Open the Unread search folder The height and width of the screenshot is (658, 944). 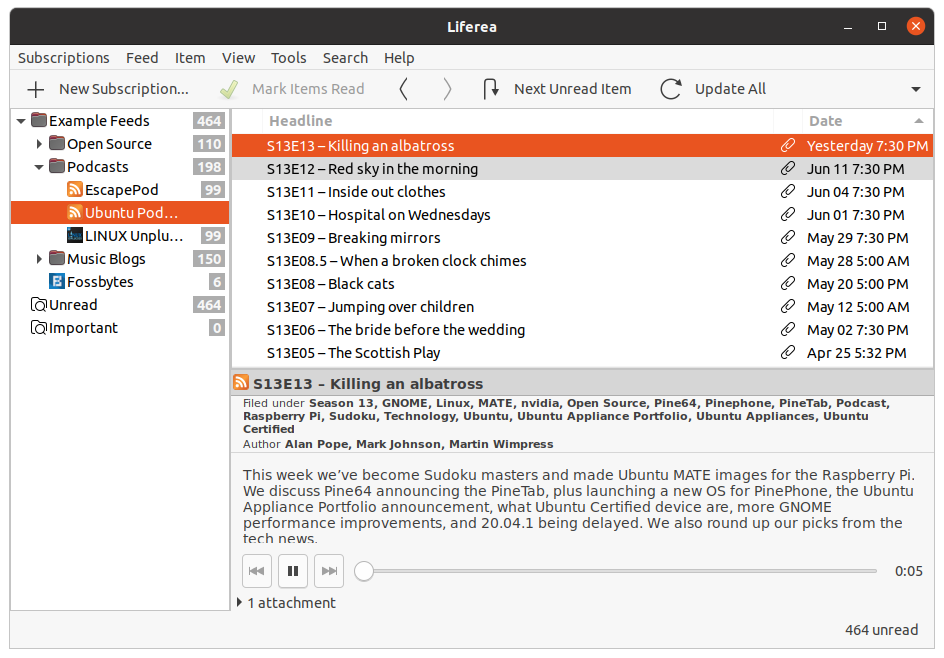point(120,305)
